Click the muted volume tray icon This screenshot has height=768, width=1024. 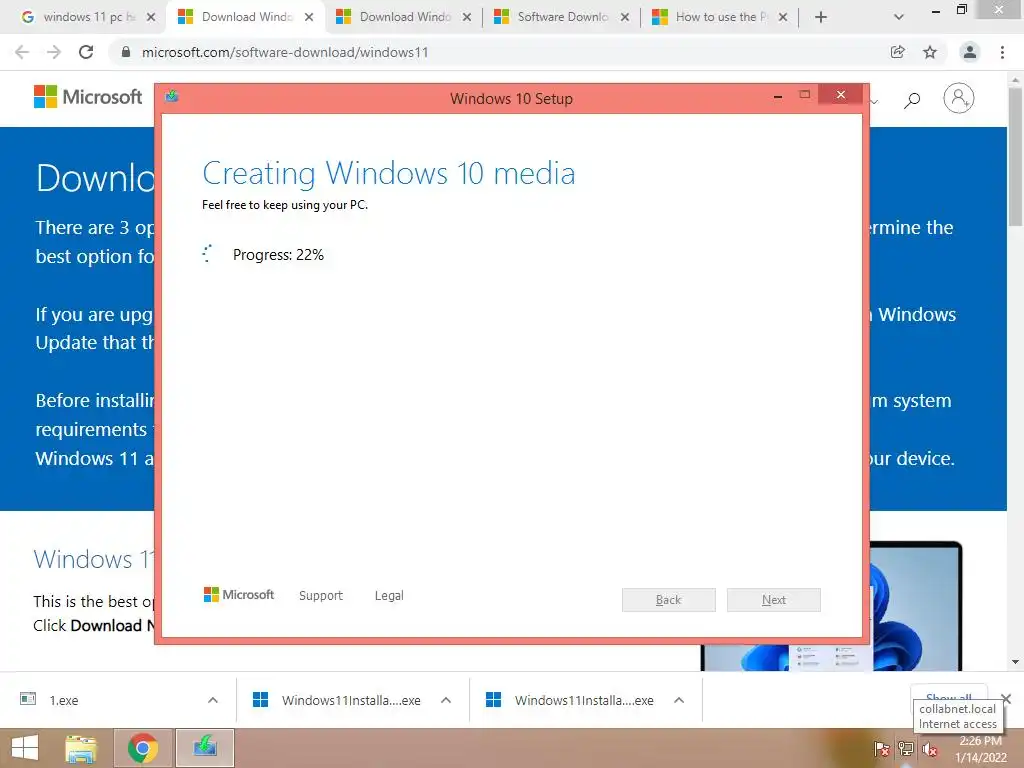pos(931,749)
